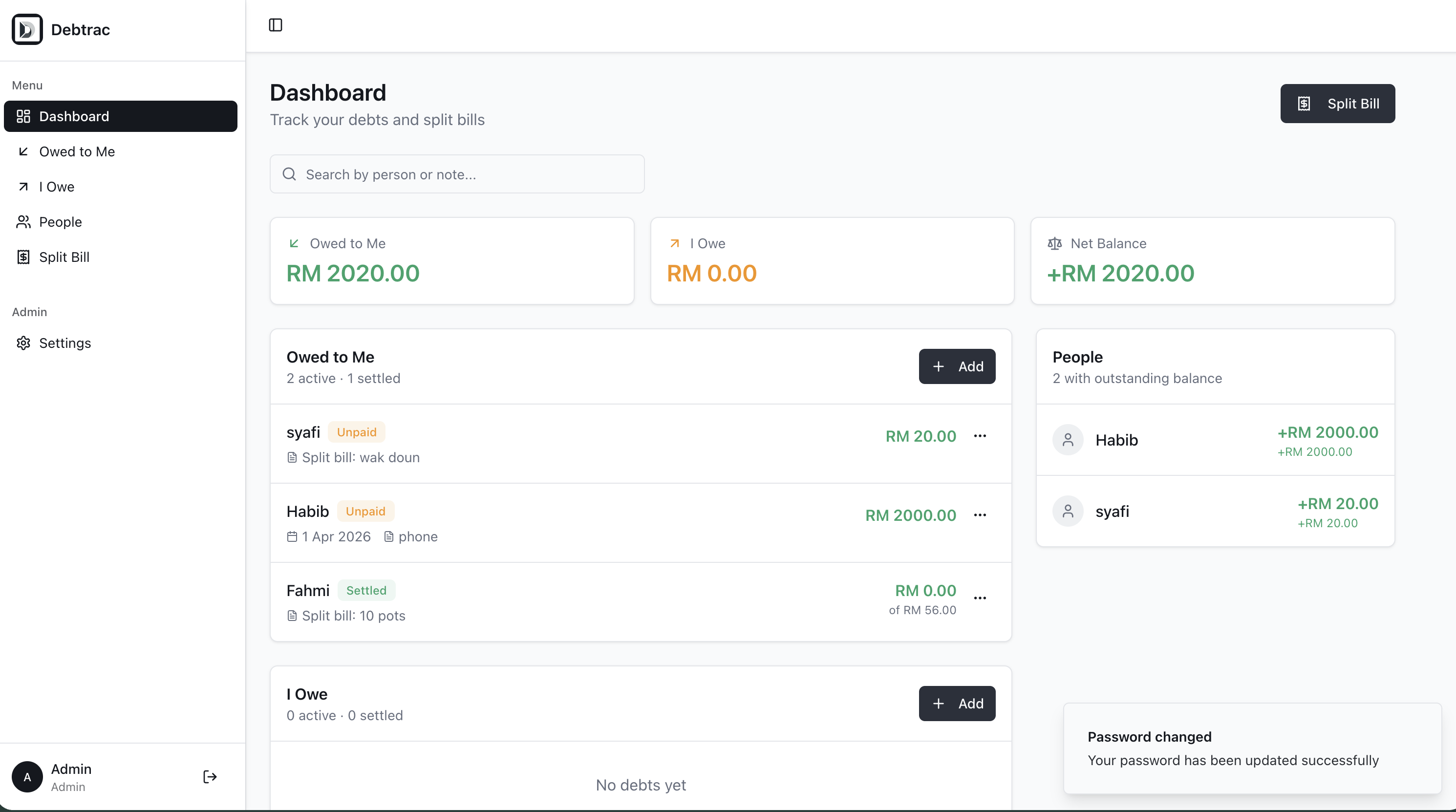Go to I Owe page
Screen dimensions: 1456x812
pyautogui.click(x=57, y=187)
